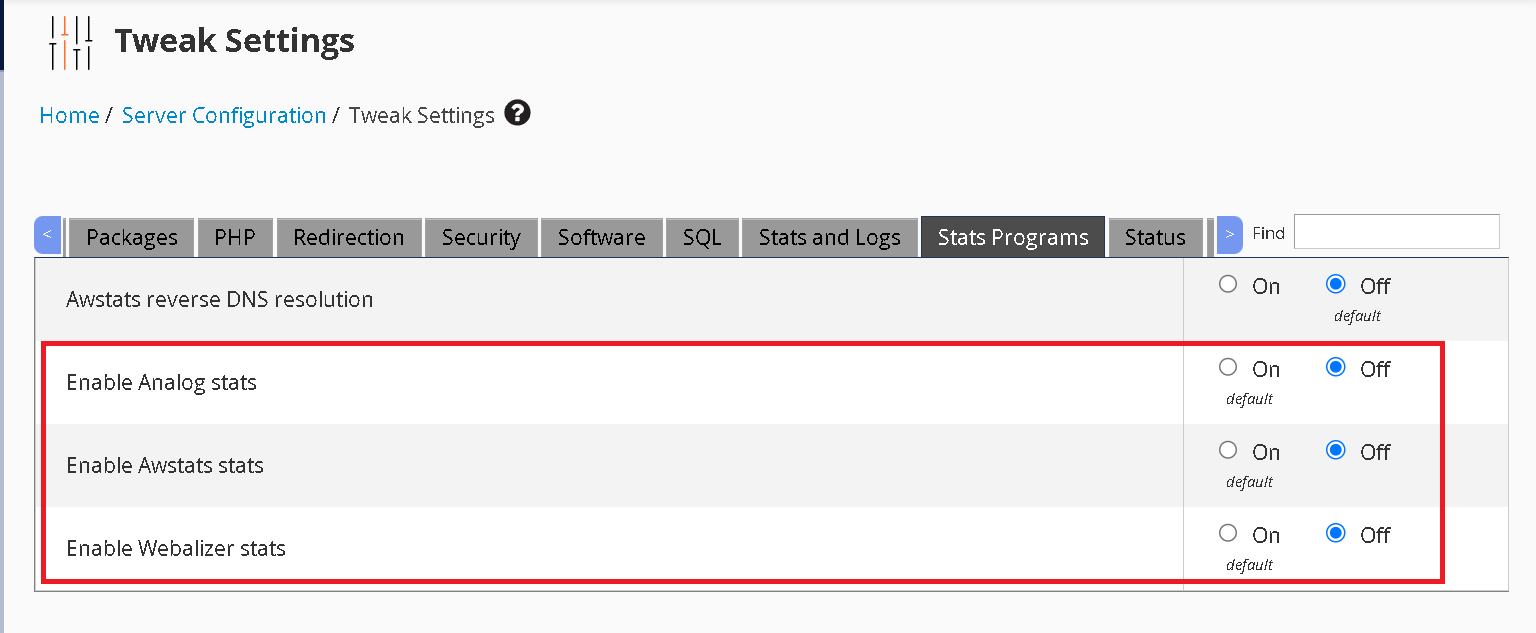Switch to the SQL tab
Image resolution: width=1536 pixels, height=633 pixels.
[x=702, y=237]
